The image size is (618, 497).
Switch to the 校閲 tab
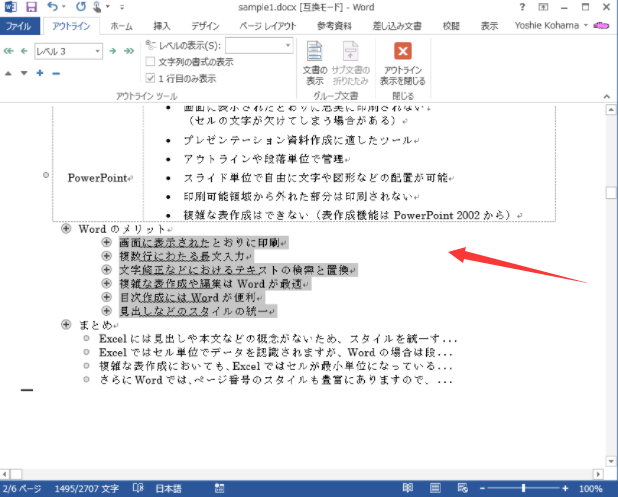[x=451, y=26]
